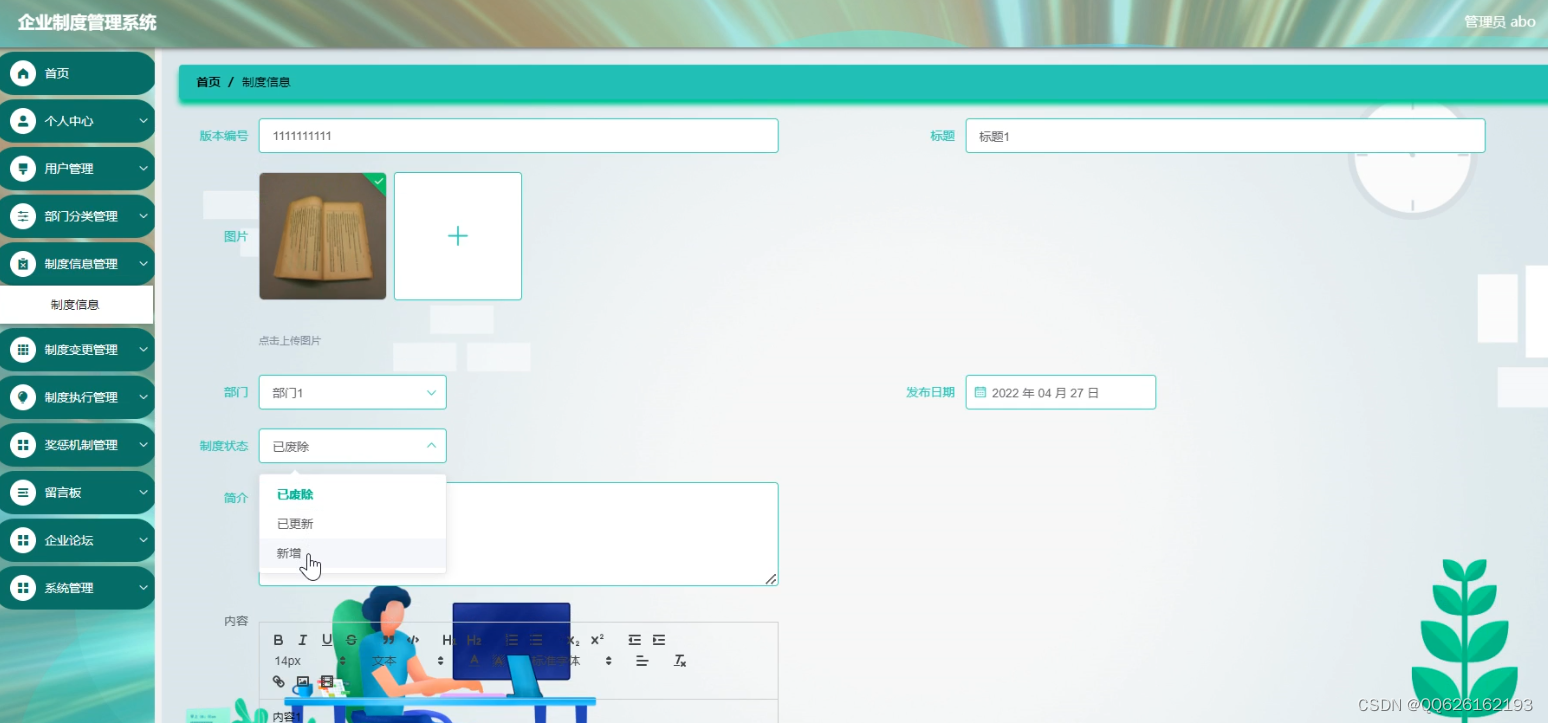Screen dimensions: 1548x723
Task: Select the uploaded image thumbnail checkmark
Action: 377,181
